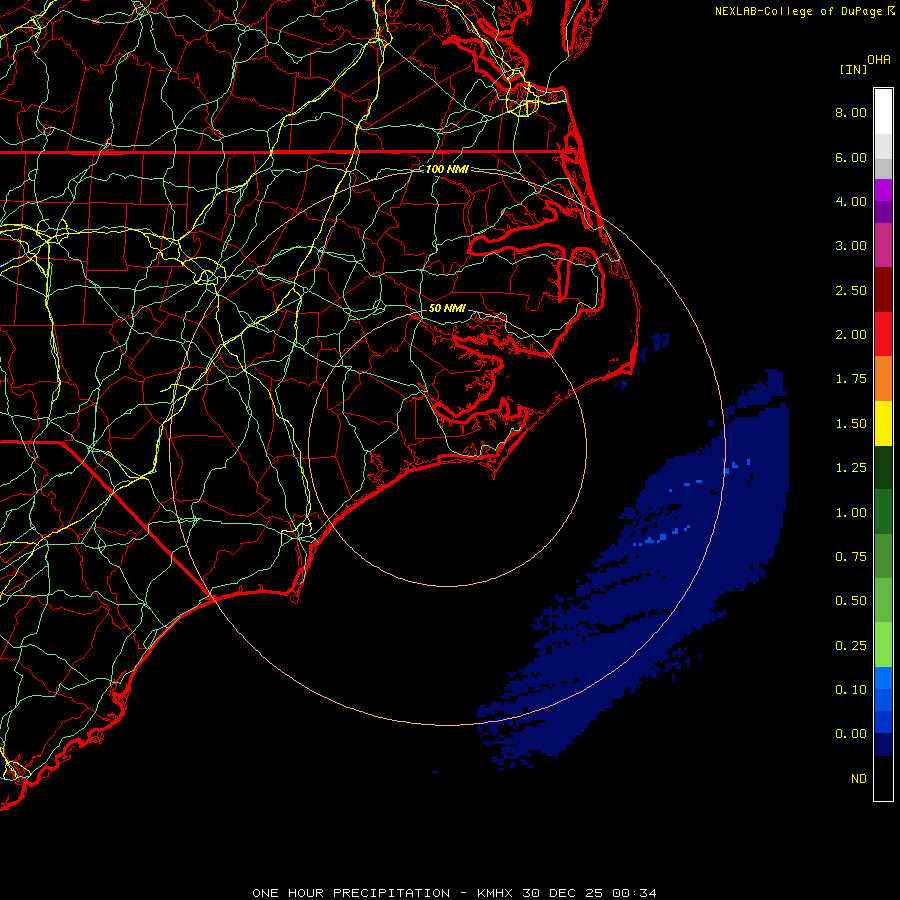Click the 8.00 legend value
The width and height of the screenshot is (900, 900).
(x=851, y=112)
